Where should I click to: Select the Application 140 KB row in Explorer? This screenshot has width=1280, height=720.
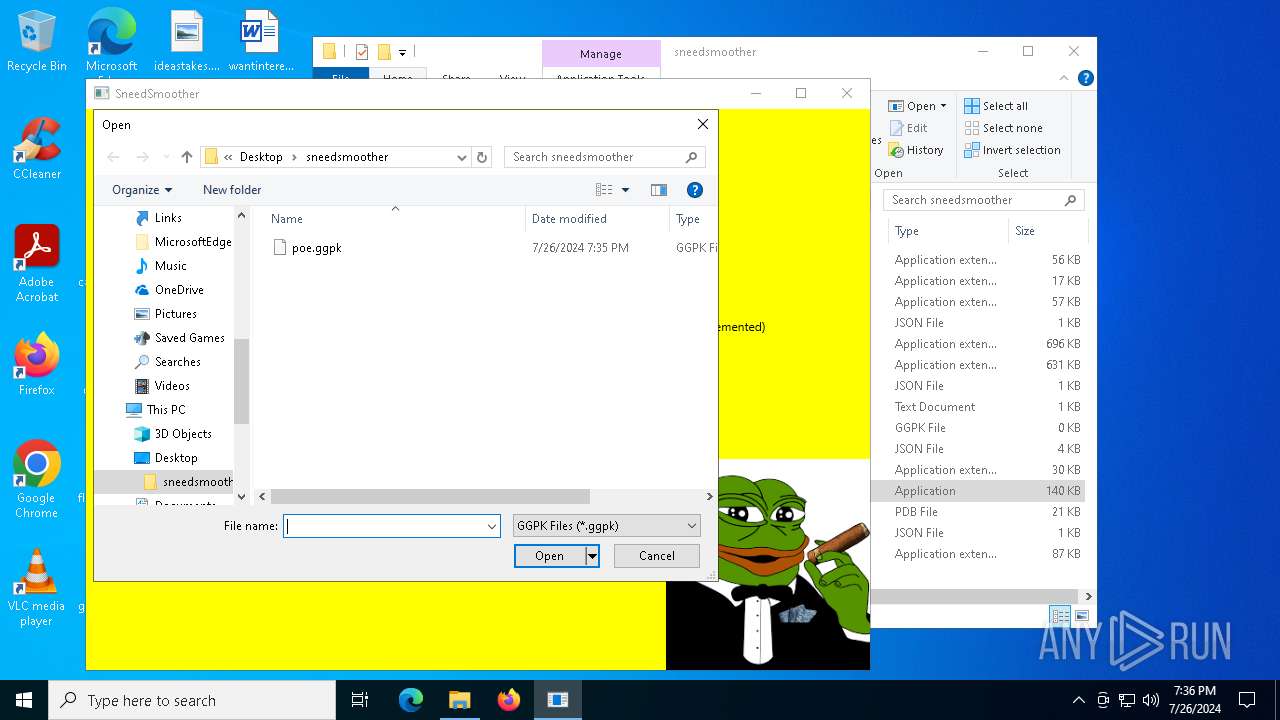tap(977, 491)
